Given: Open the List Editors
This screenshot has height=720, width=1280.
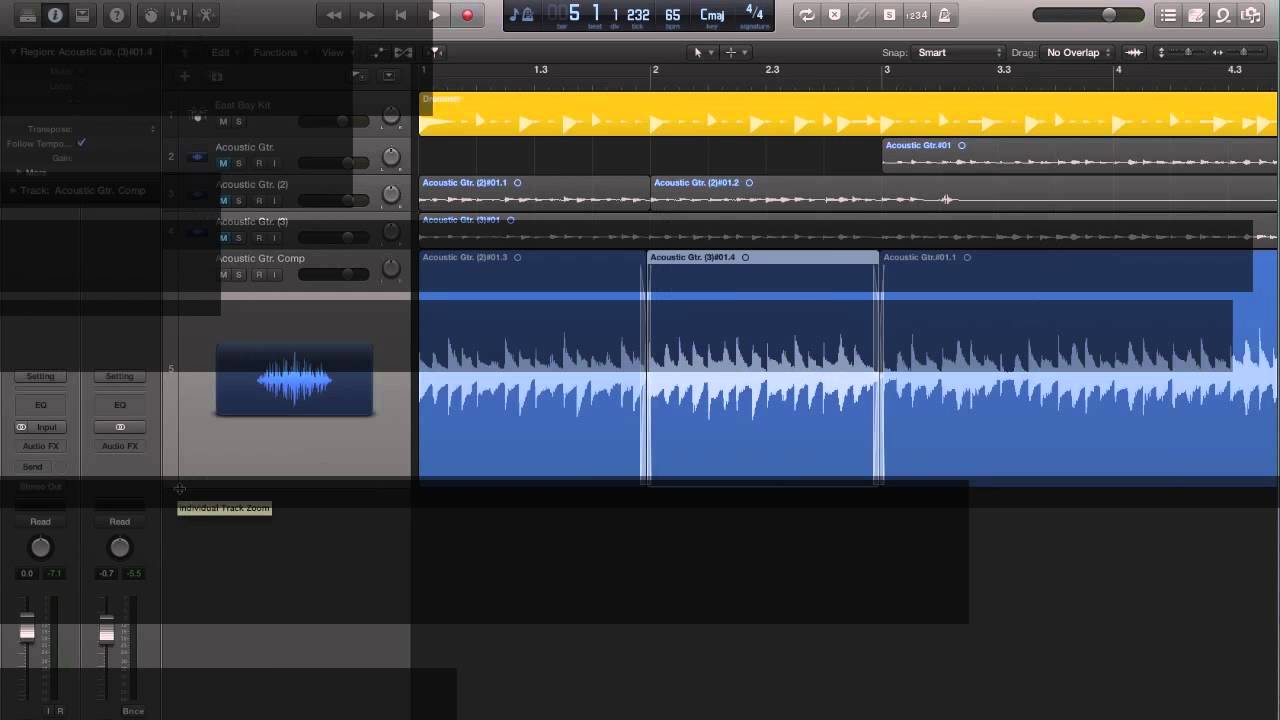Looking at the screenshot, I should (x=1168, y=15).
